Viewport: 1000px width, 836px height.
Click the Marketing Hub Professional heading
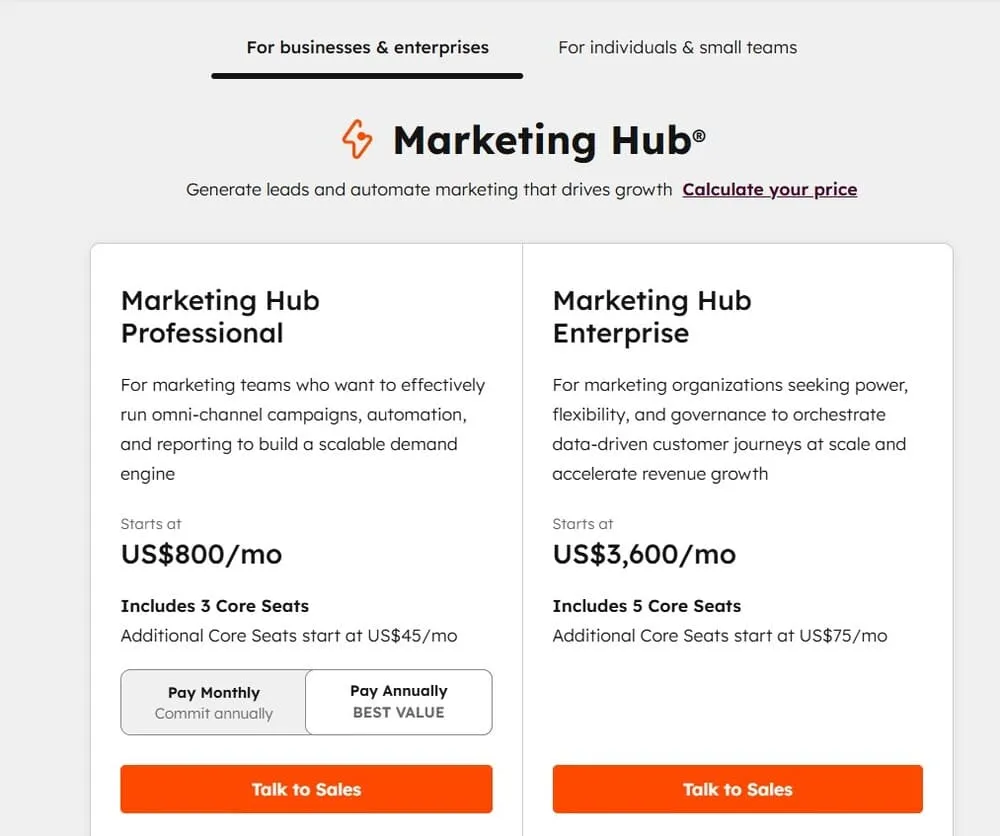[x=220, y=316]
